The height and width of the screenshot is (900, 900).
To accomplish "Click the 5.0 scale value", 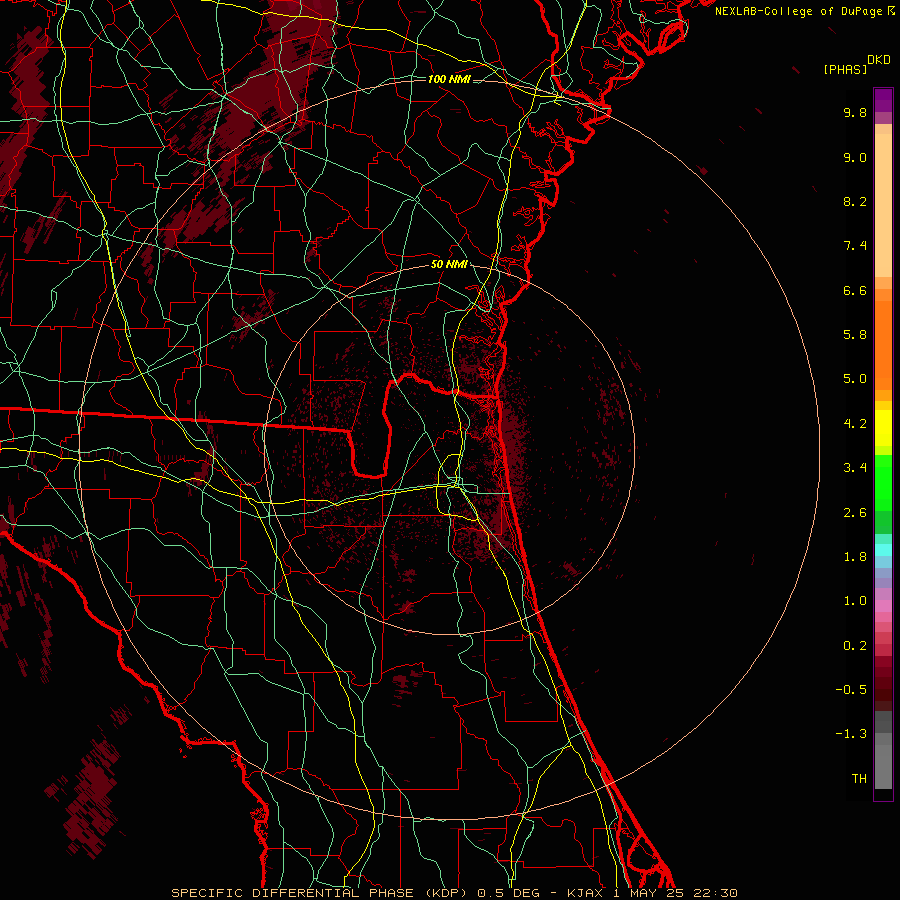I will (855, 379).
